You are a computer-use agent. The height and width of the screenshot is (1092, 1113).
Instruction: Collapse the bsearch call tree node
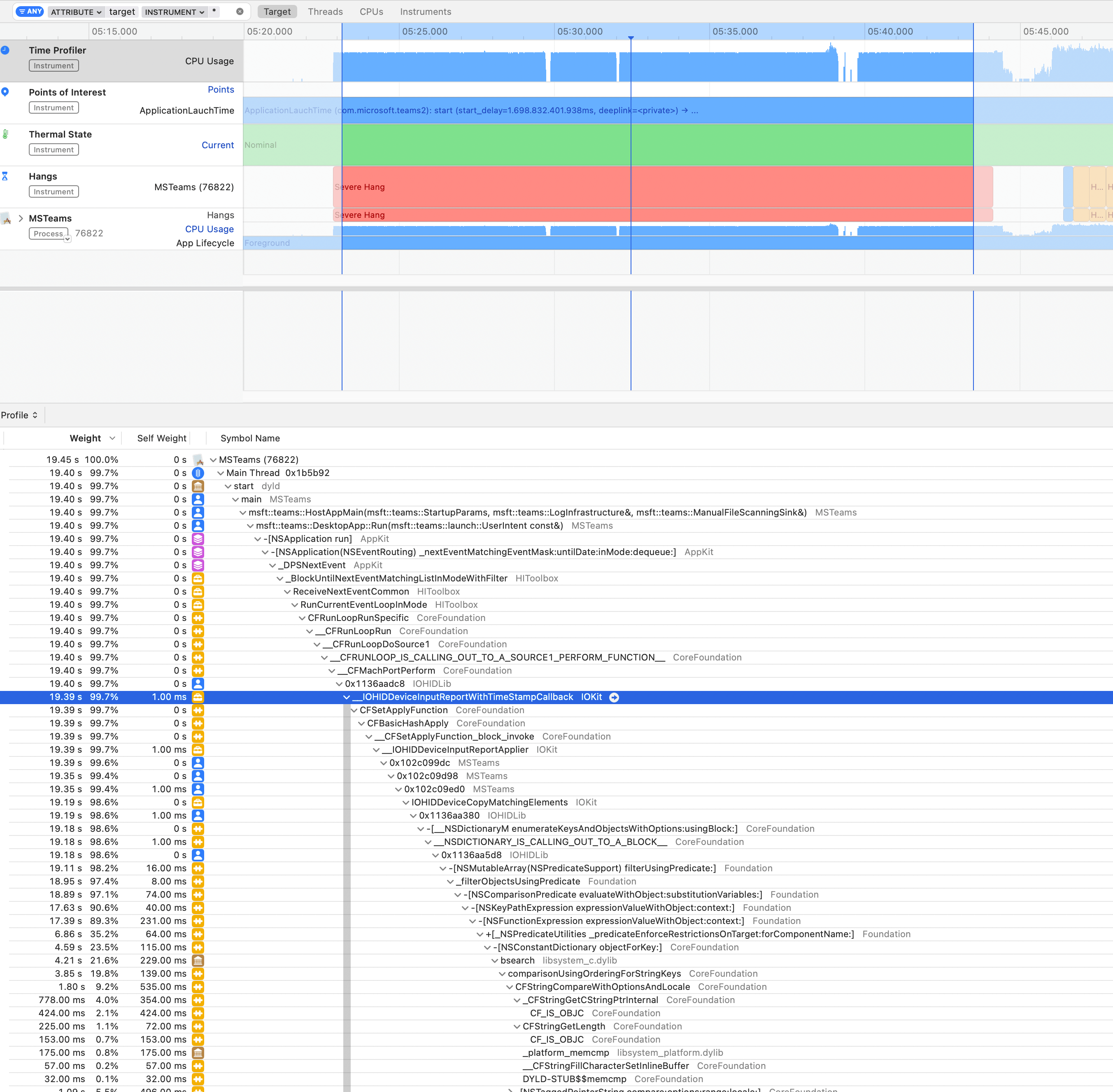(x=494, y=961)
